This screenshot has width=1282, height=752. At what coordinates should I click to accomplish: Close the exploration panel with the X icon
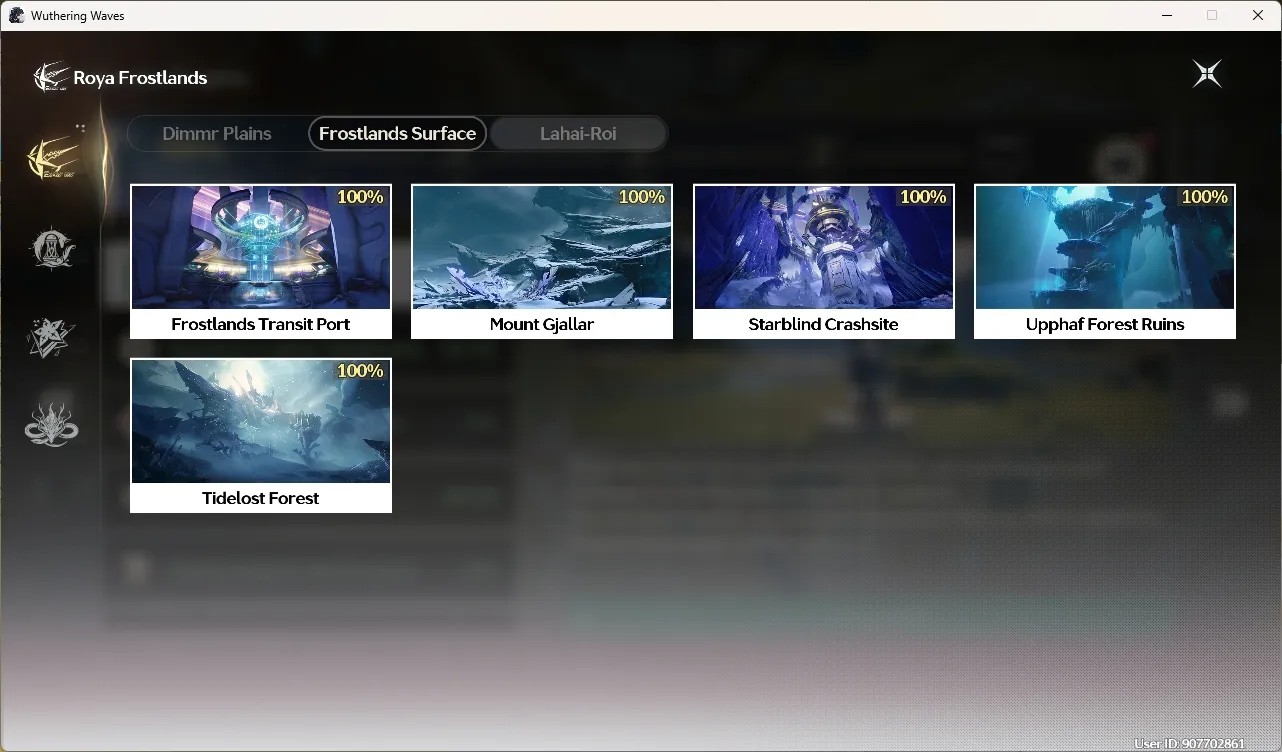1207,74
